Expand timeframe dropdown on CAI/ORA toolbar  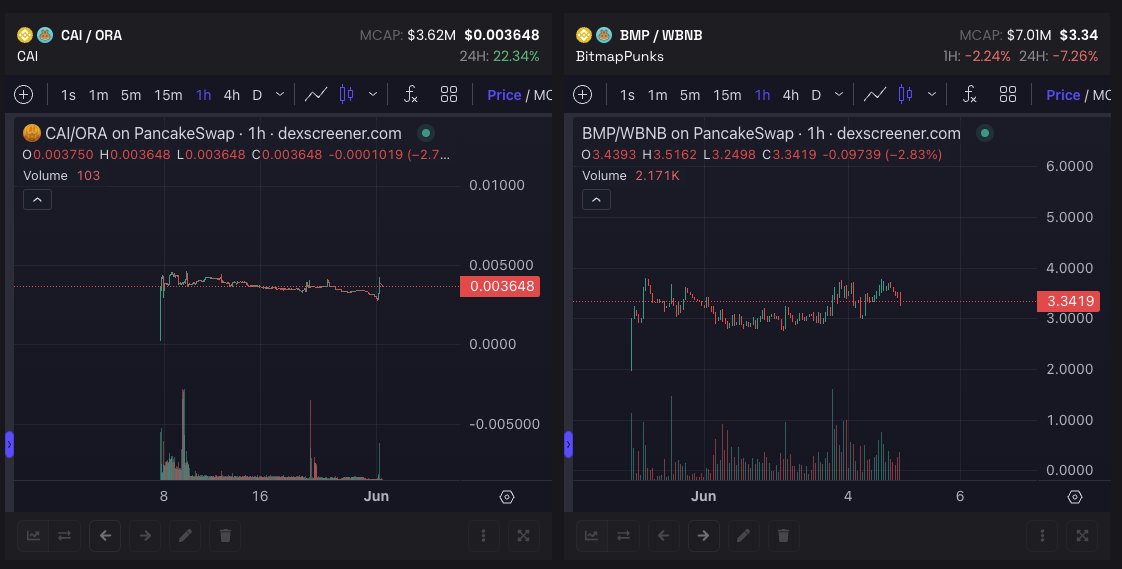(280, 94)
